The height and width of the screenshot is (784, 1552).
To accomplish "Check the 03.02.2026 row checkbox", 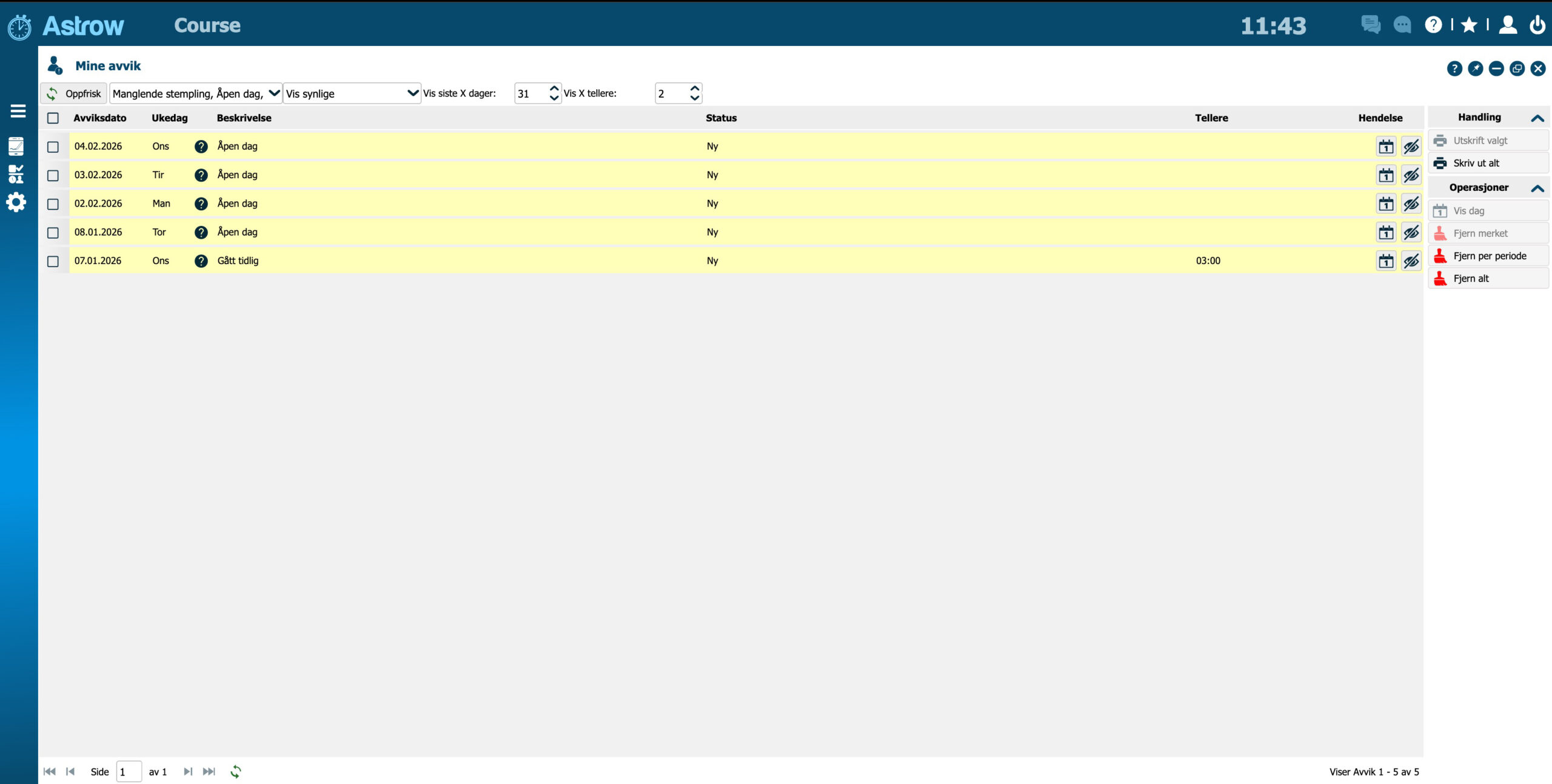I will click(53, 176).
